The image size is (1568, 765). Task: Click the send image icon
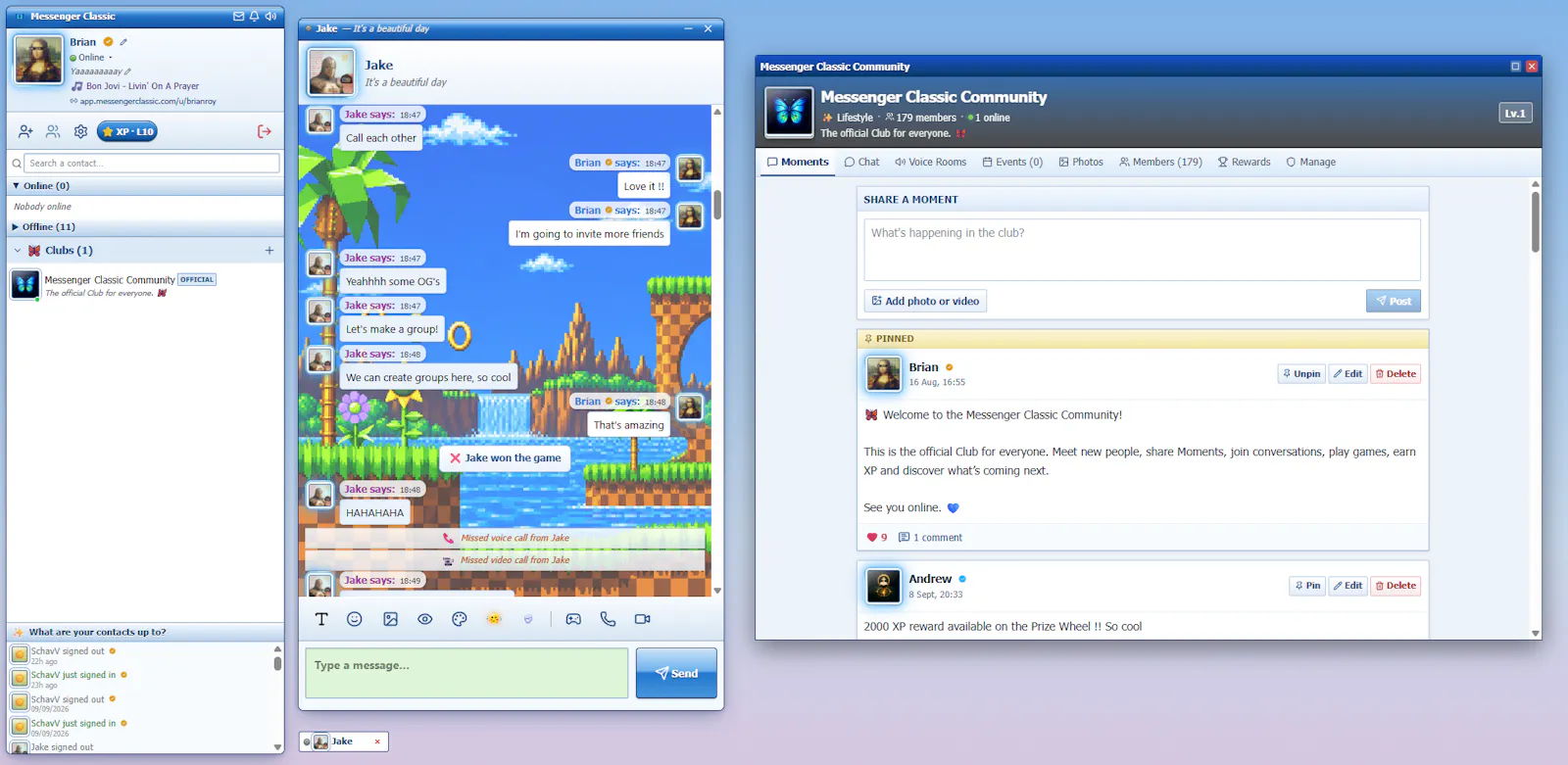pos(390,619)
